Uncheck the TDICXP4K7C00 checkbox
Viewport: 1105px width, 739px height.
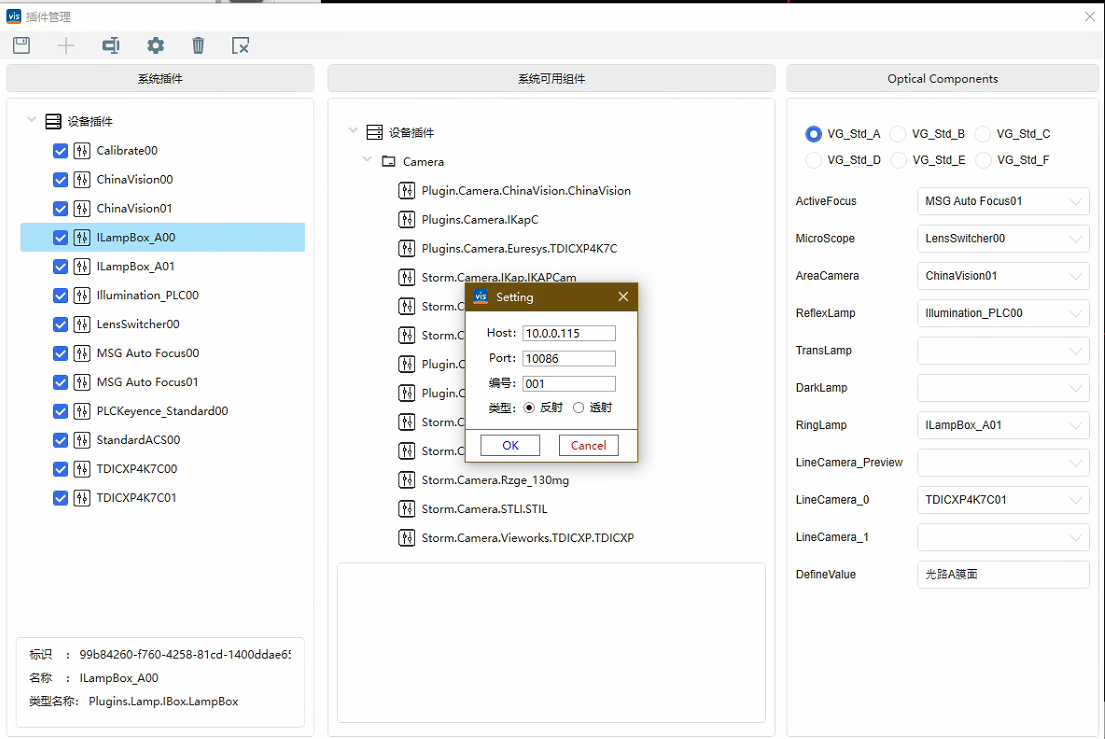[x=61, y=468]
